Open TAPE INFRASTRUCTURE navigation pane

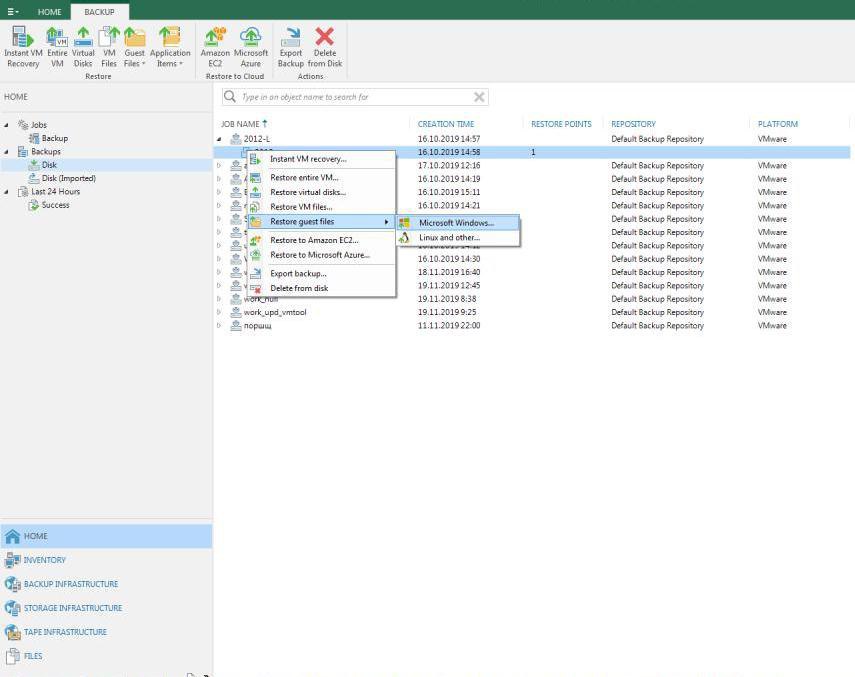point(106,632)
